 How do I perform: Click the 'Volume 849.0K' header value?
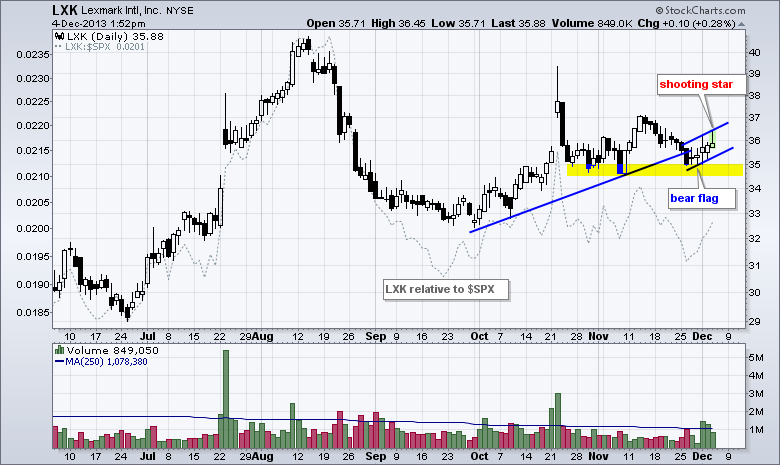point(592,23)
